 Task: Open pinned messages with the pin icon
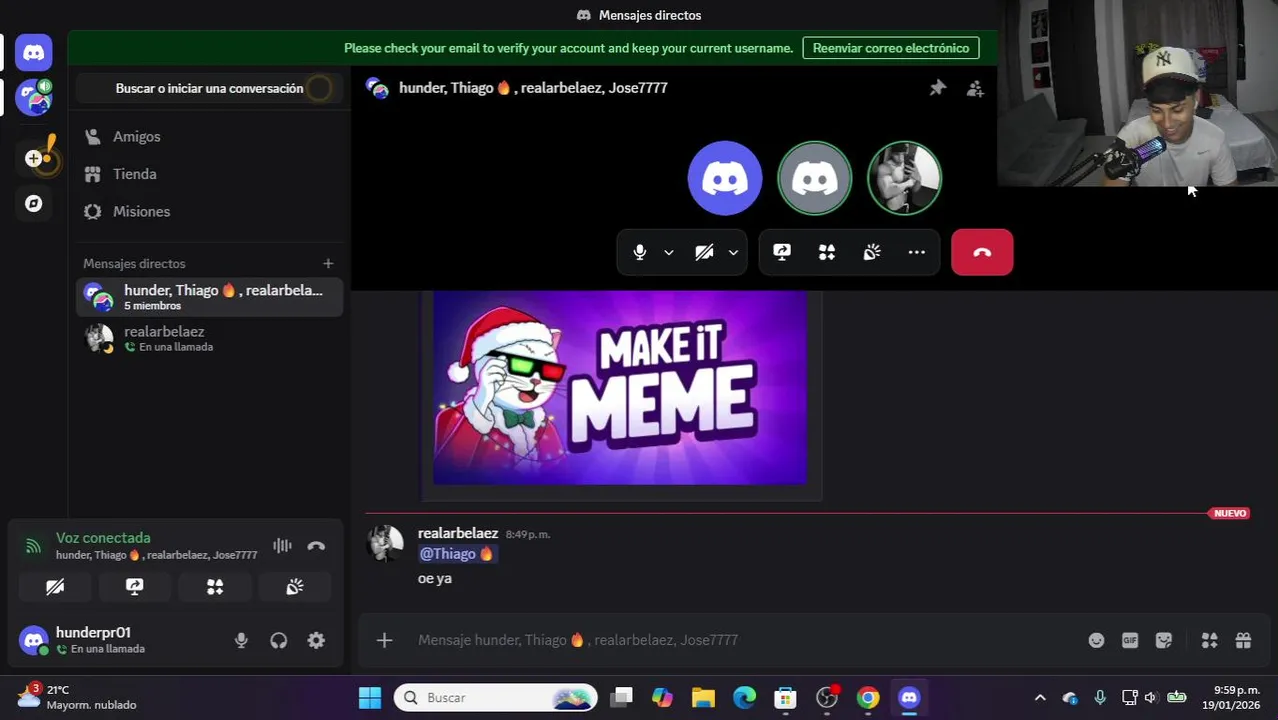pyautogui.click(x=937, y=88)
